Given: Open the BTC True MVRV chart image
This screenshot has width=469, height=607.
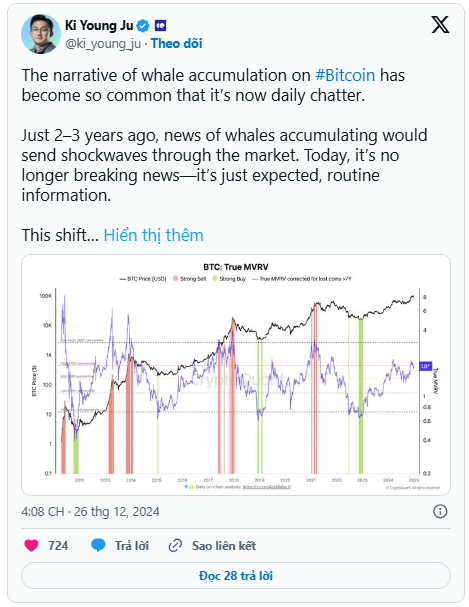Looking at the screenshot, I should coord(236,375).
